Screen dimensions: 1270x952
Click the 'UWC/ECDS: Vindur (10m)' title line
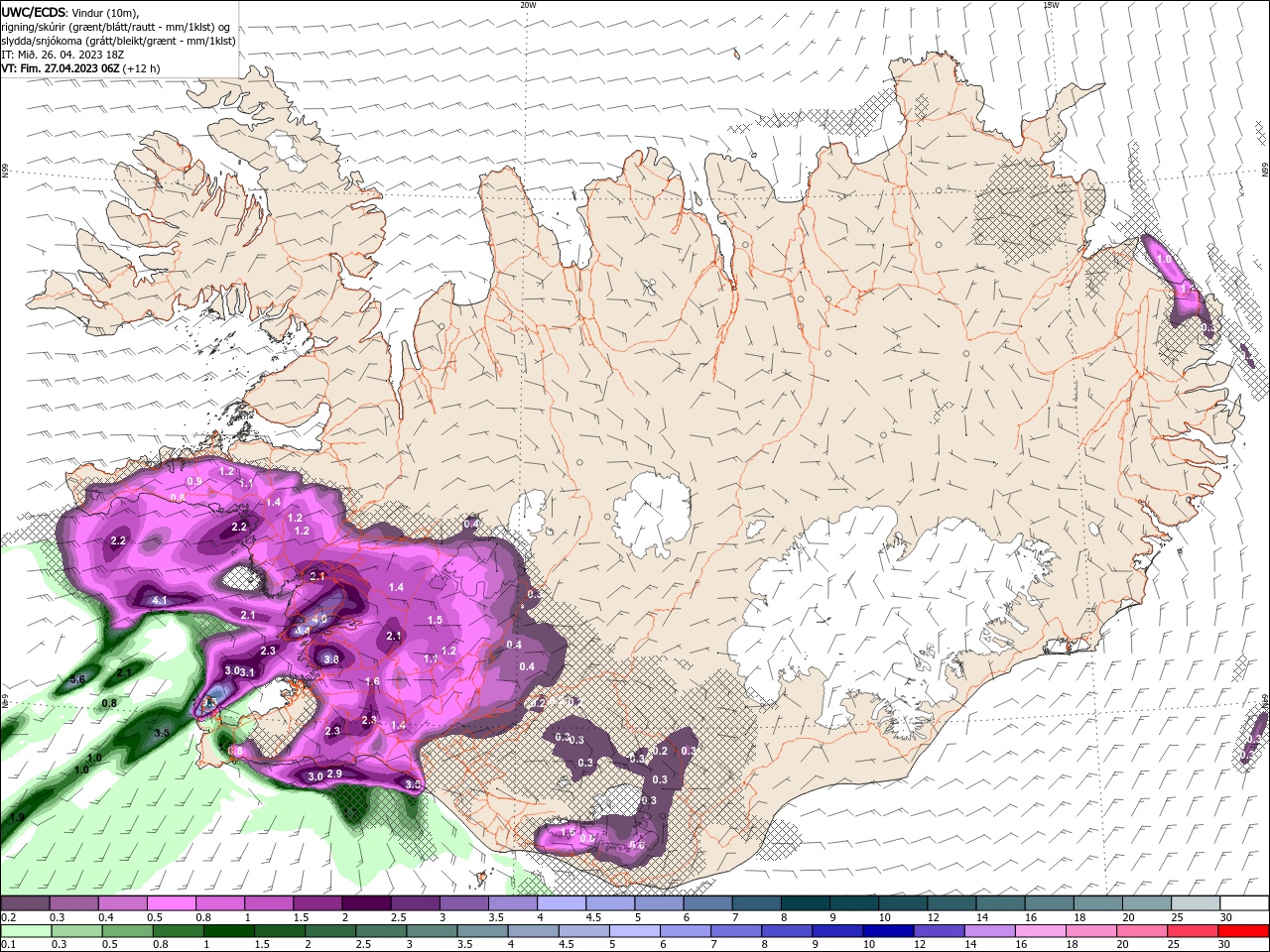pos(70,12)
